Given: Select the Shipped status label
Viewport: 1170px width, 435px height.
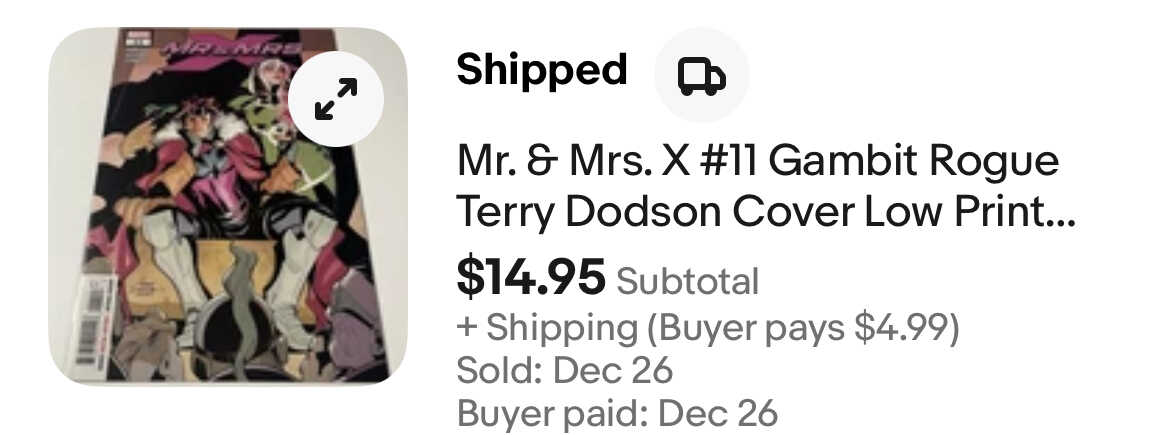Looking at the screenshot, I should (542, 70).
